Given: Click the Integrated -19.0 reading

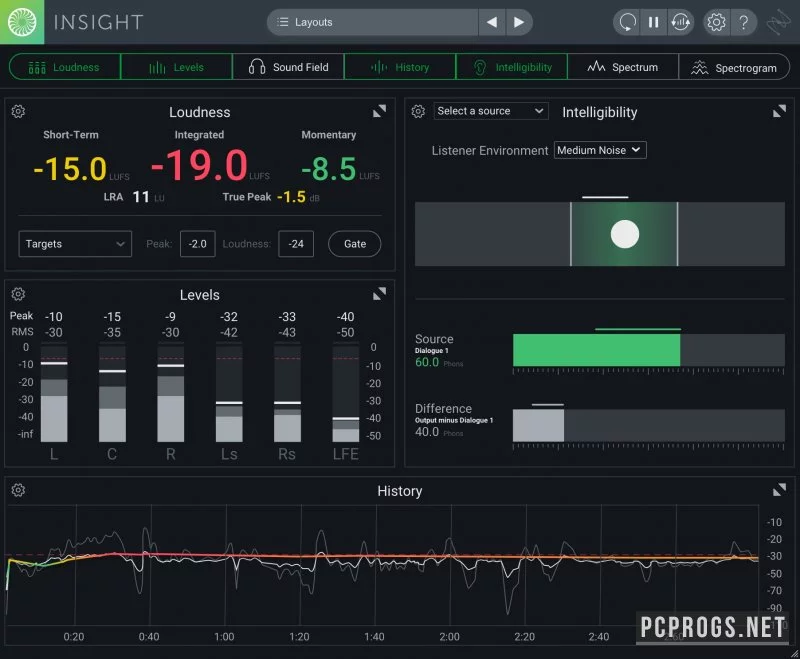Looking at the screenshot, I should click(199, 165).
